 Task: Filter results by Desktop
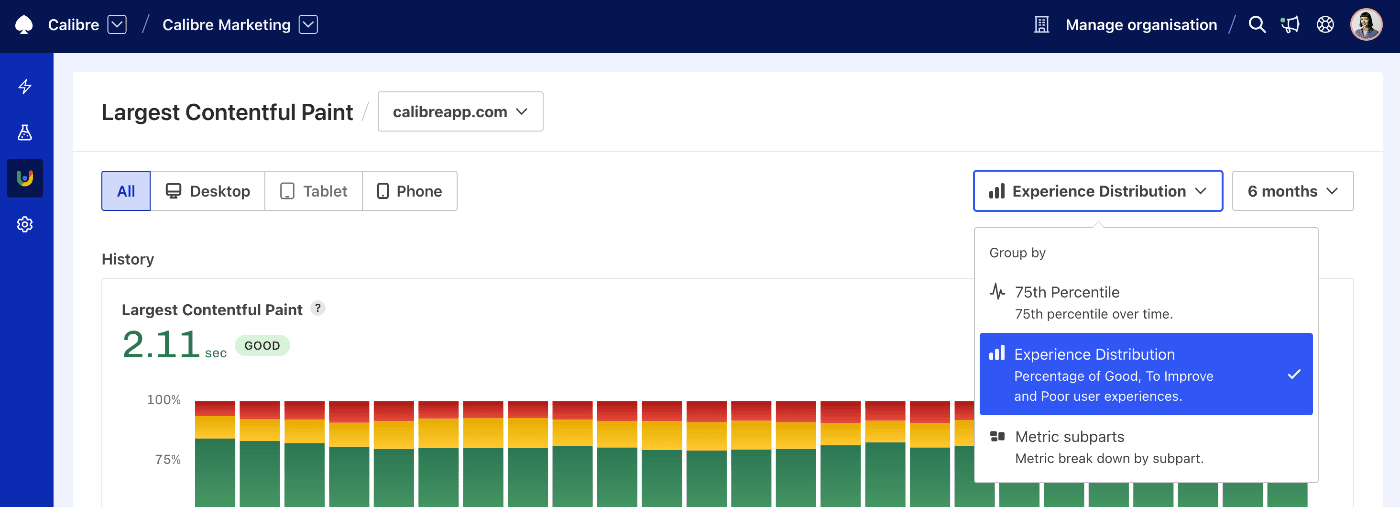point(207,191)
